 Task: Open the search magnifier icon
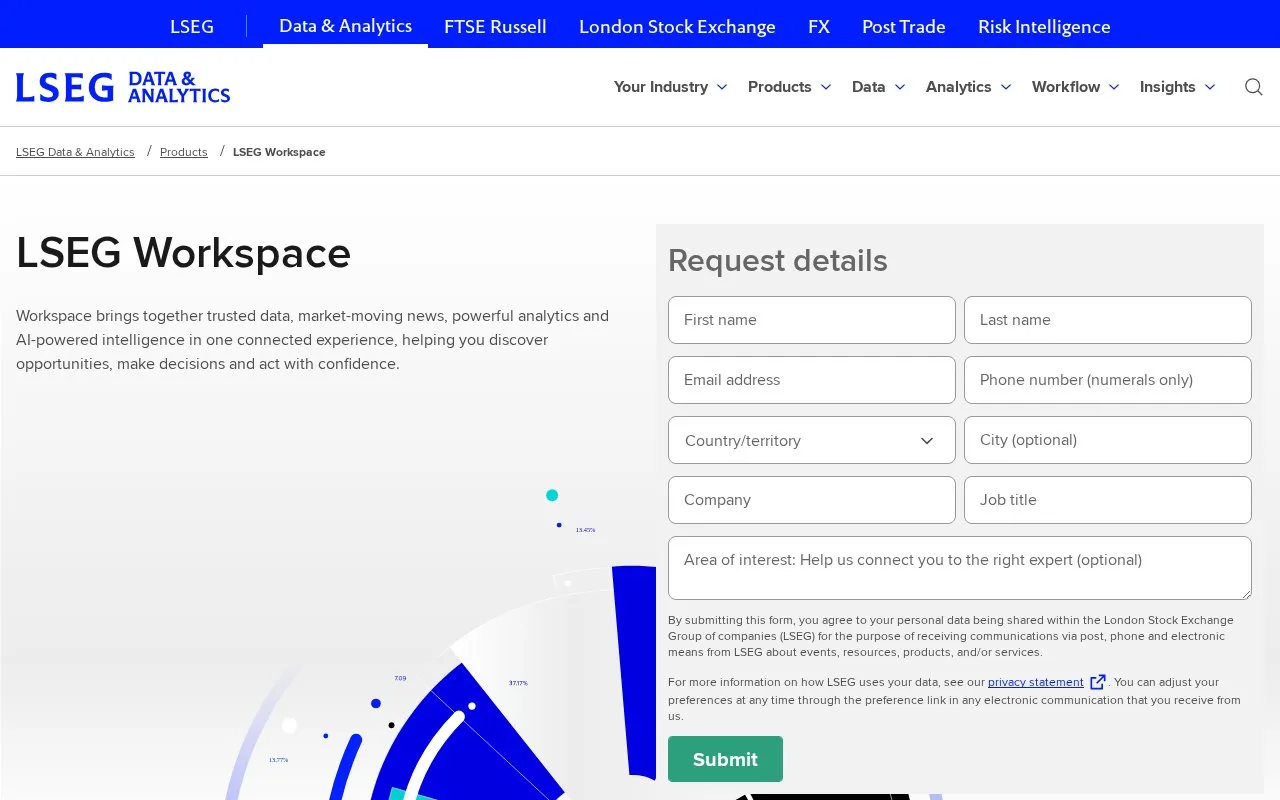tap(1253, 87)
